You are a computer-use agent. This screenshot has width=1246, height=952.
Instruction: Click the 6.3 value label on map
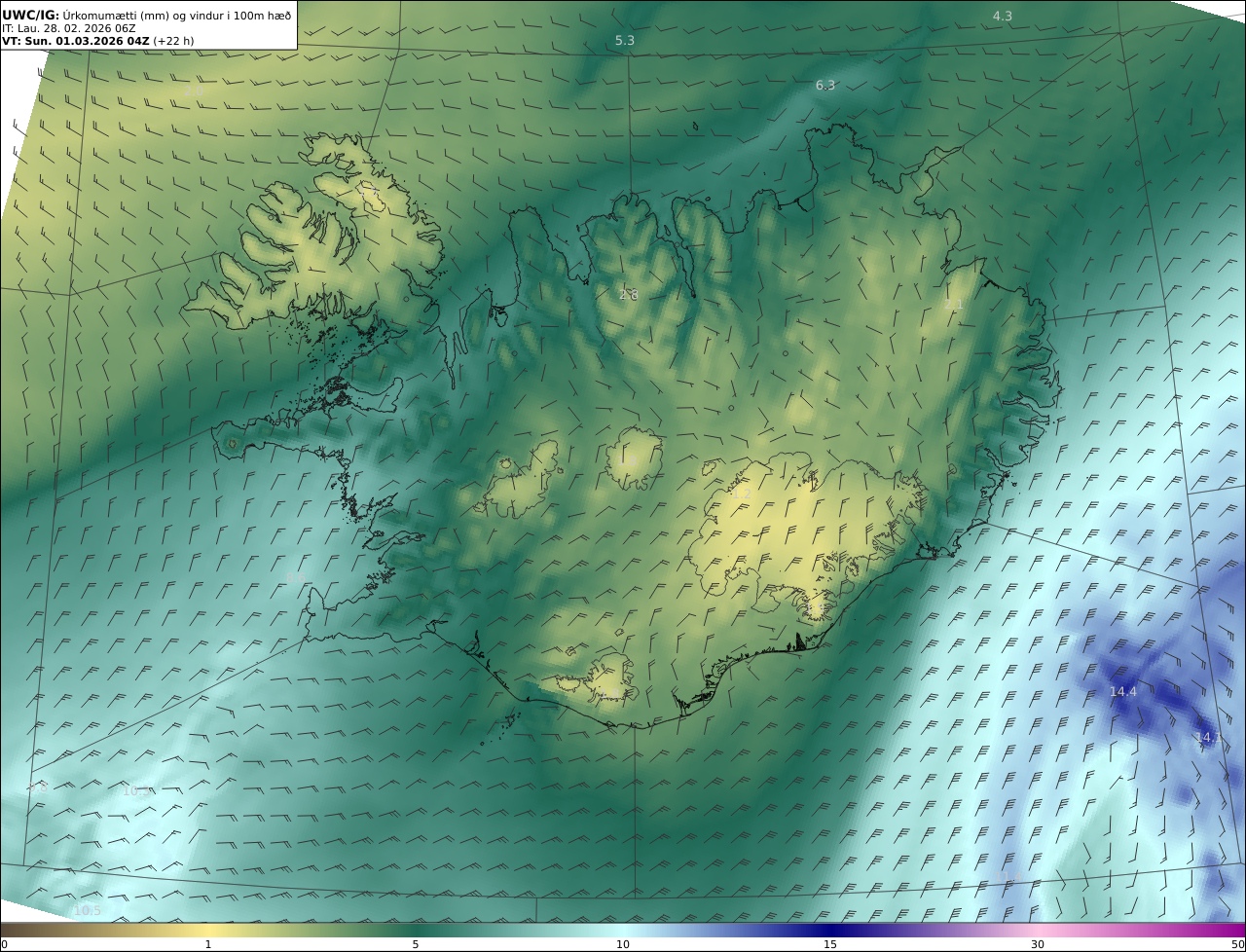pyautogui.click(x=825, y=86)
